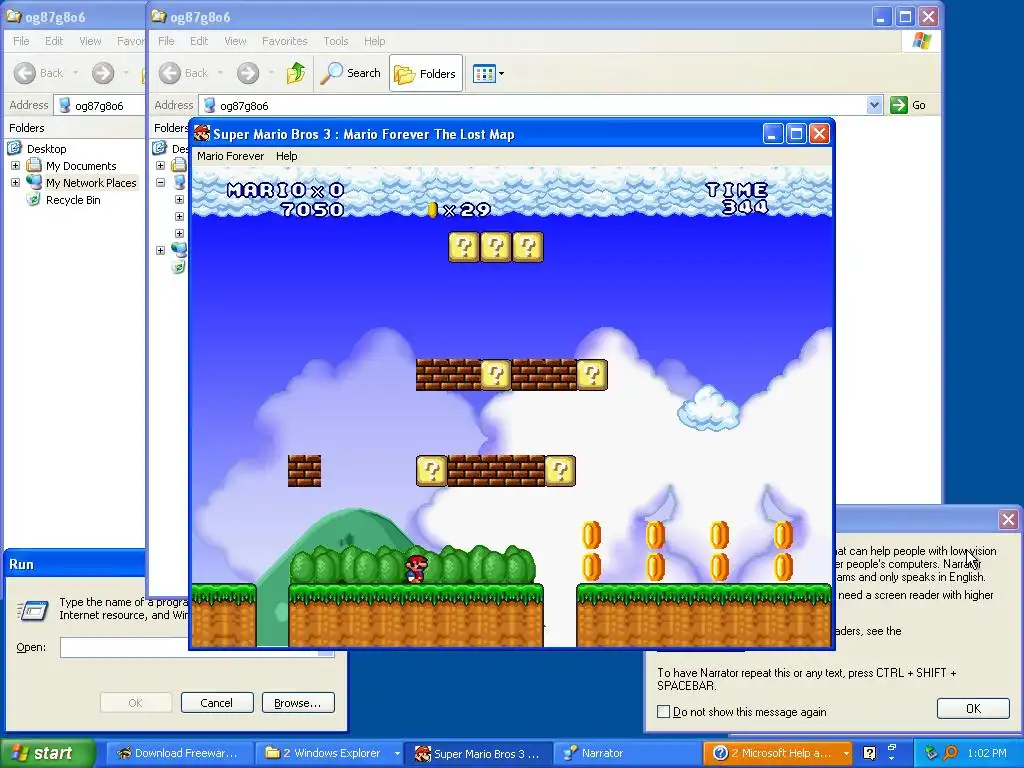Click the language bar restore options icon
The height and width of the screenshot is (768, 1024).
click(891, 748)
